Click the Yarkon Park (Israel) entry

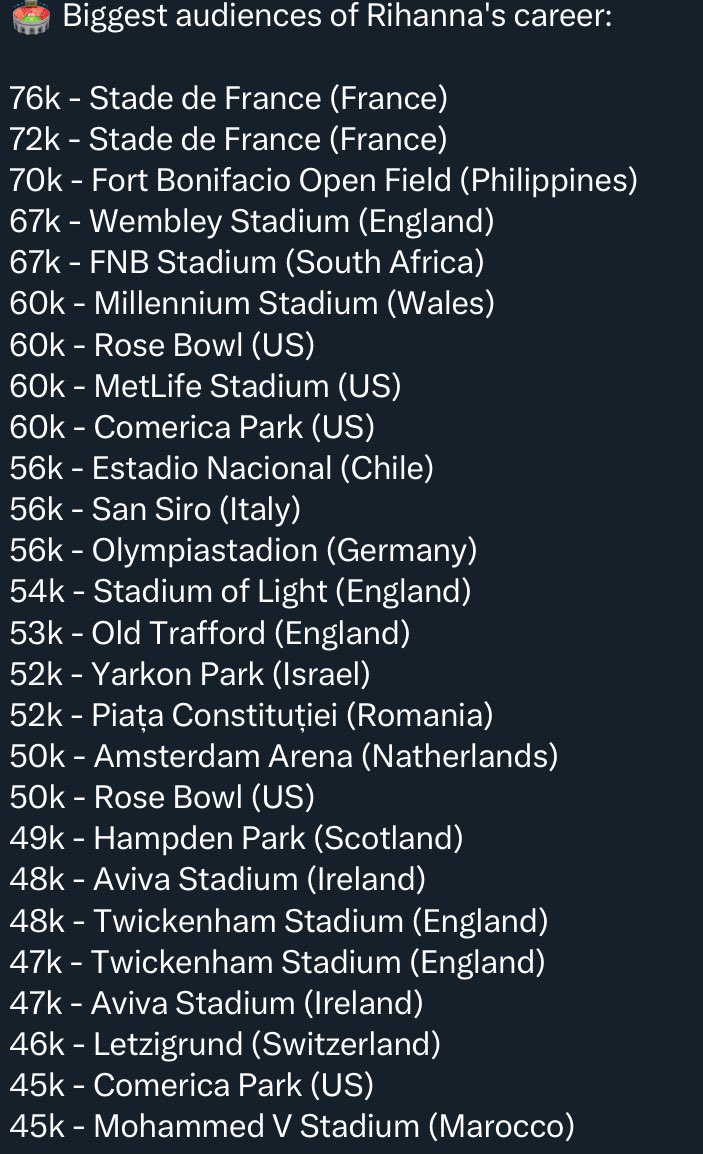click(190, 675)
